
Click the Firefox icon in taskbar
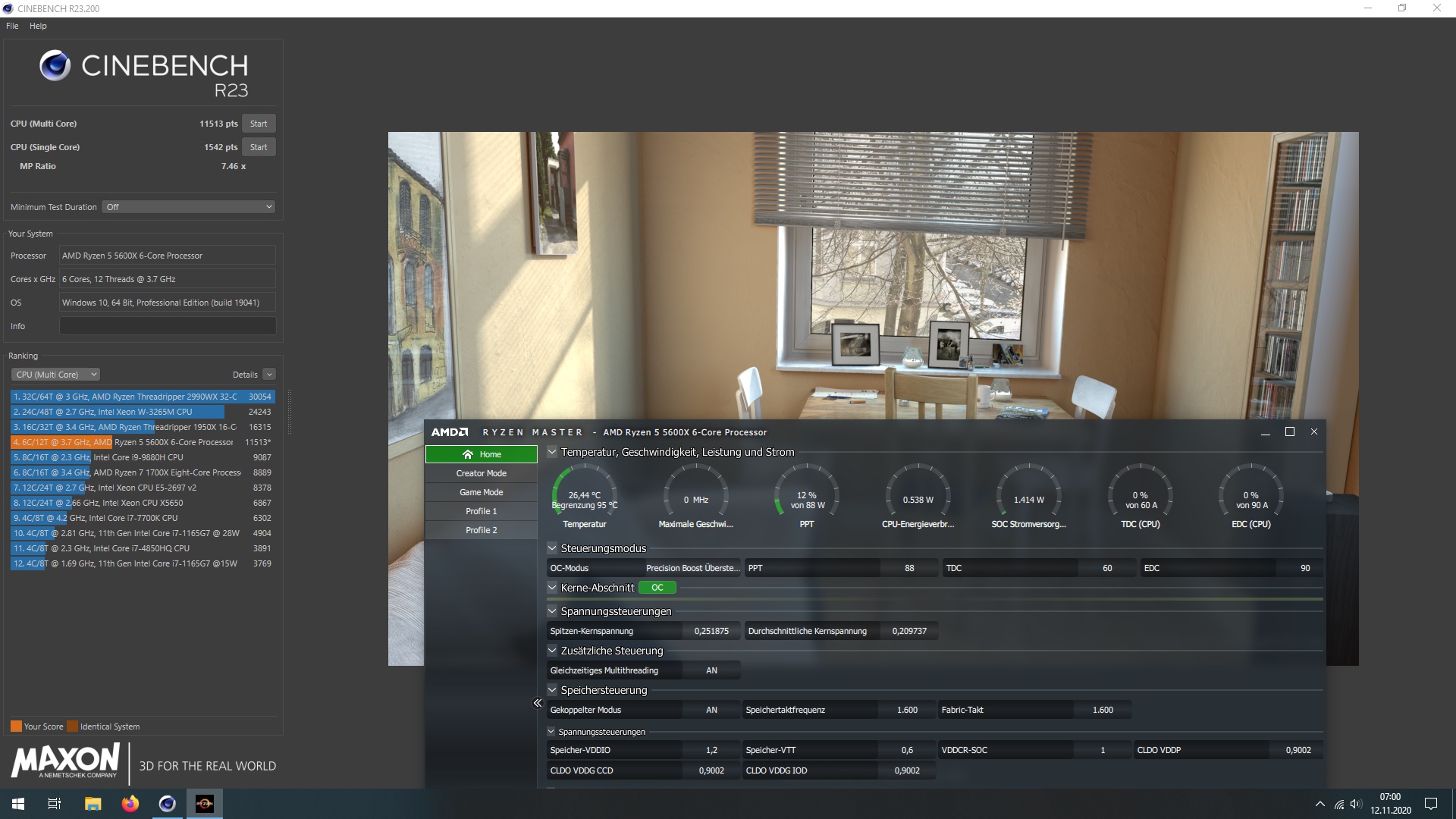click(130, 804)
